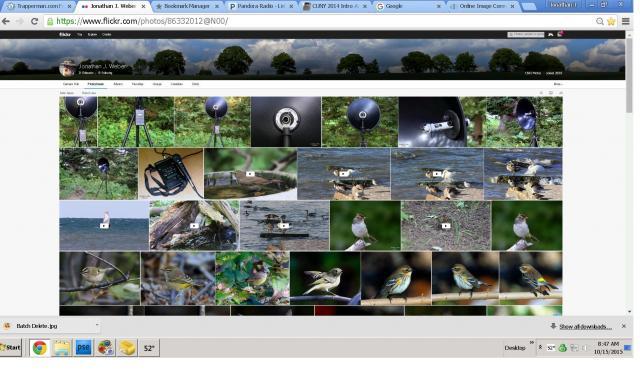Reload the Flickr page
This screenshot has width=640, height=376.
click(x=34, y=21)
